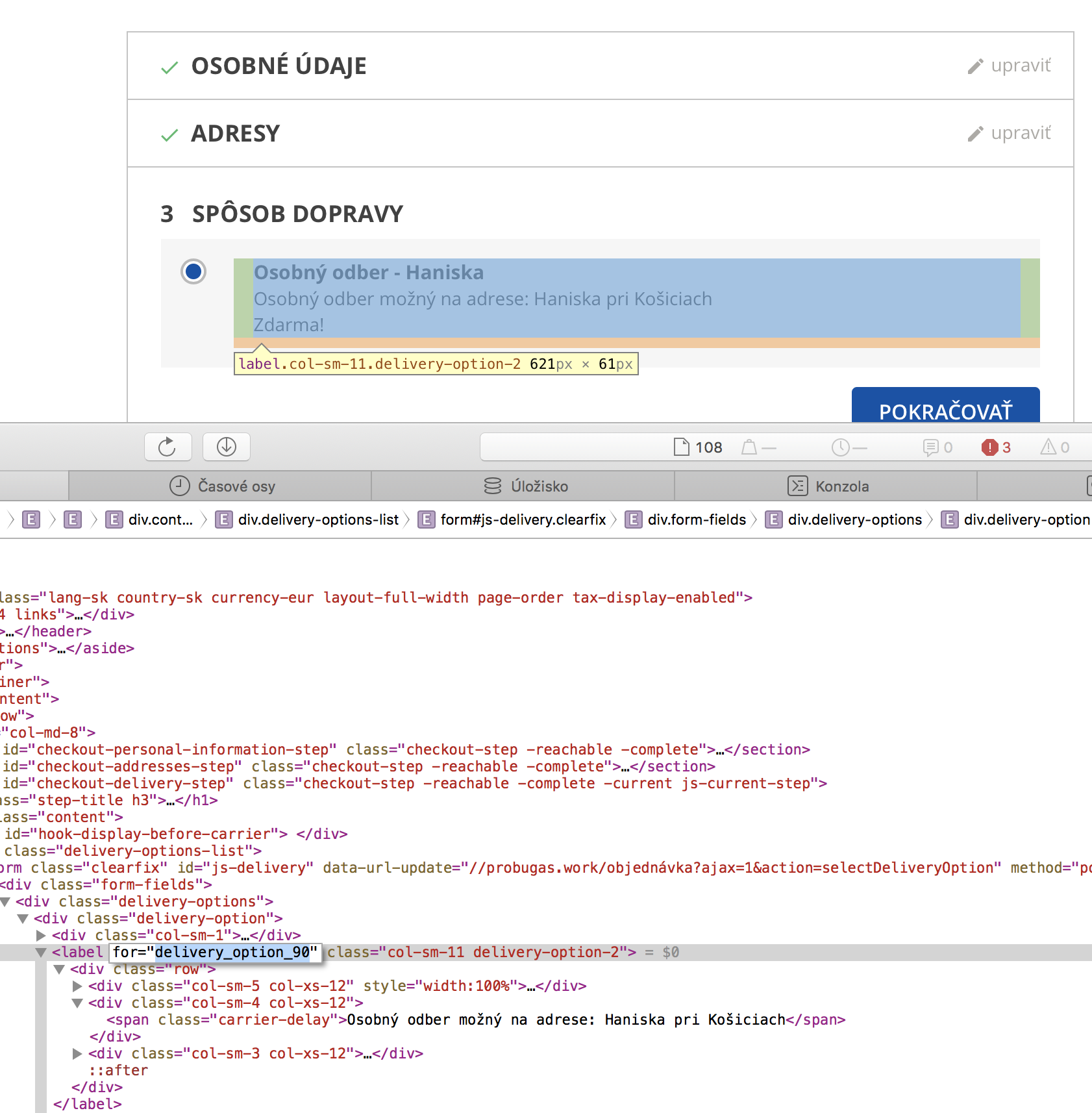Expand the col-sm-3 col-xs-12 div node

(x=77, y=1053)
